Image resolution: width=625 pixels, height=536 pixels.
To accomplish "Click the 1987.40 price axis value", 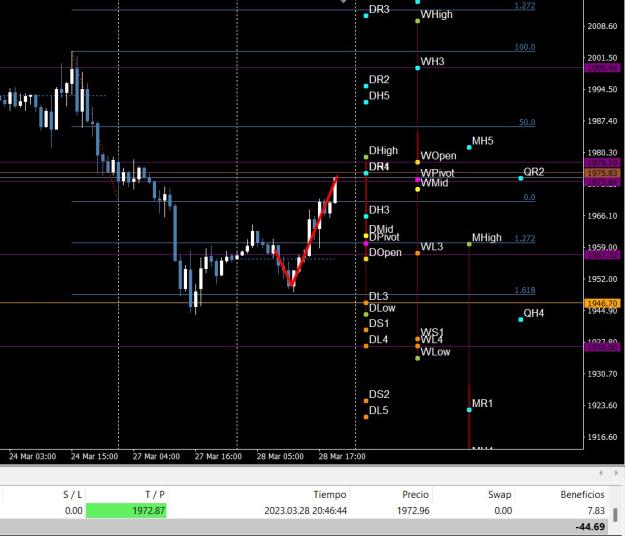I will point(602,121).
